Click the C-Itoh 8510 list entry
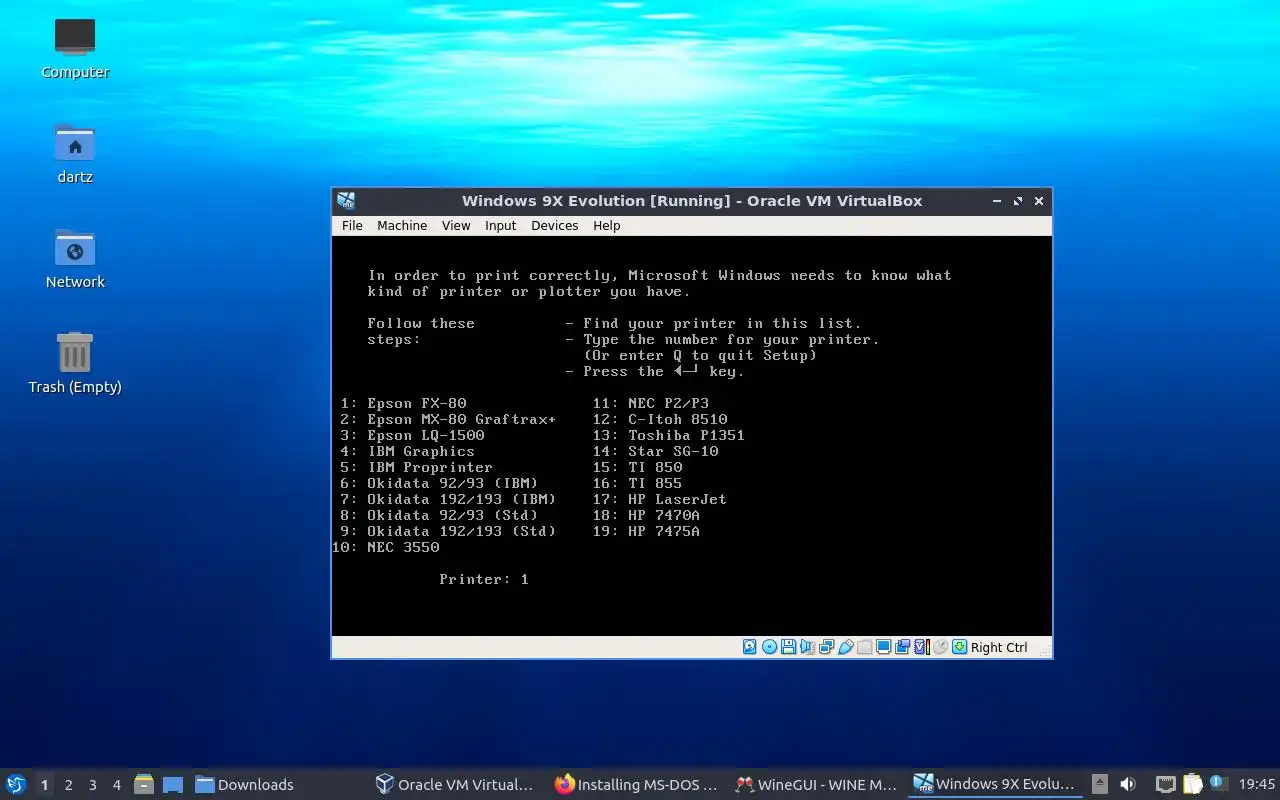The image size is (1280, 800). click(660, 420)
